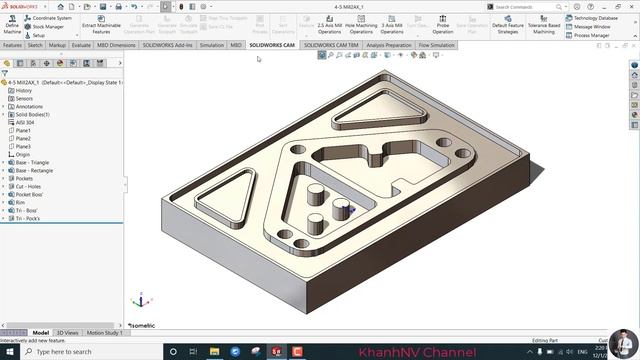Create a new document
The width and height of the screenshot is (640, 360).
tap(71, 7)
